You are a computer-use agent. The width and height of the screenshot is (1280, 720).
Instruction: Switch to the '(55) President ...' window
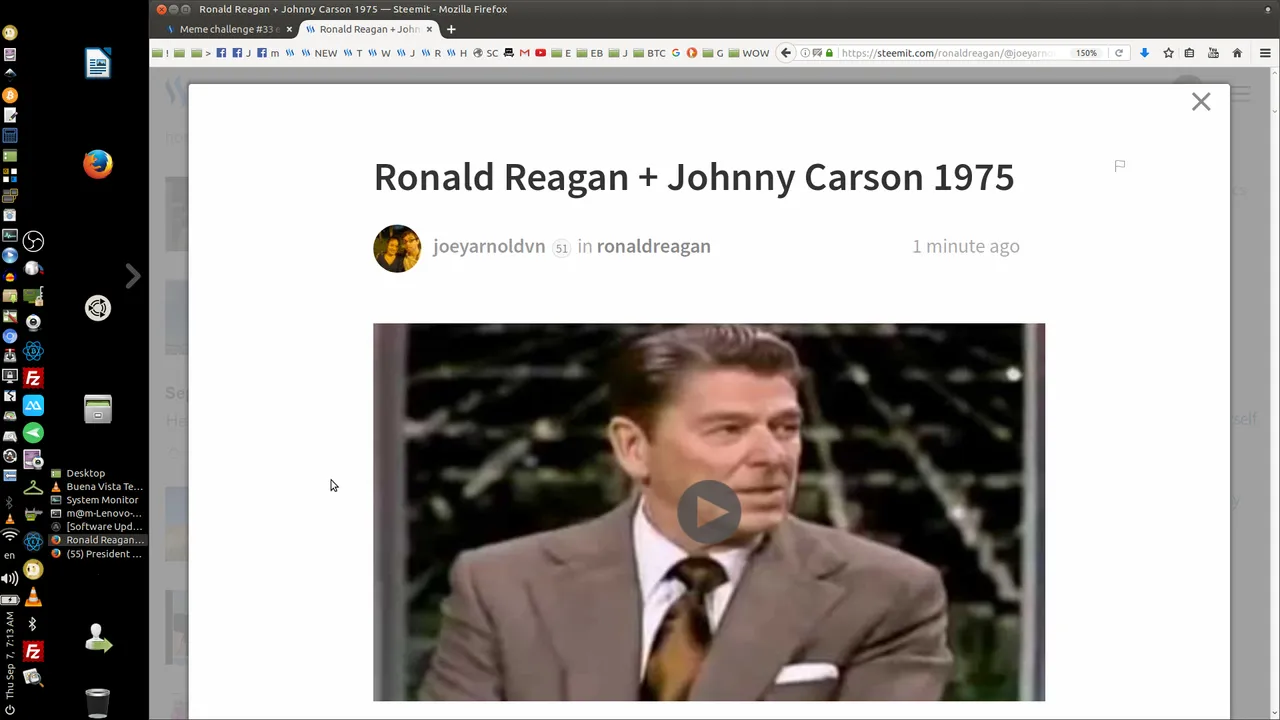click(x=97, y=554)
